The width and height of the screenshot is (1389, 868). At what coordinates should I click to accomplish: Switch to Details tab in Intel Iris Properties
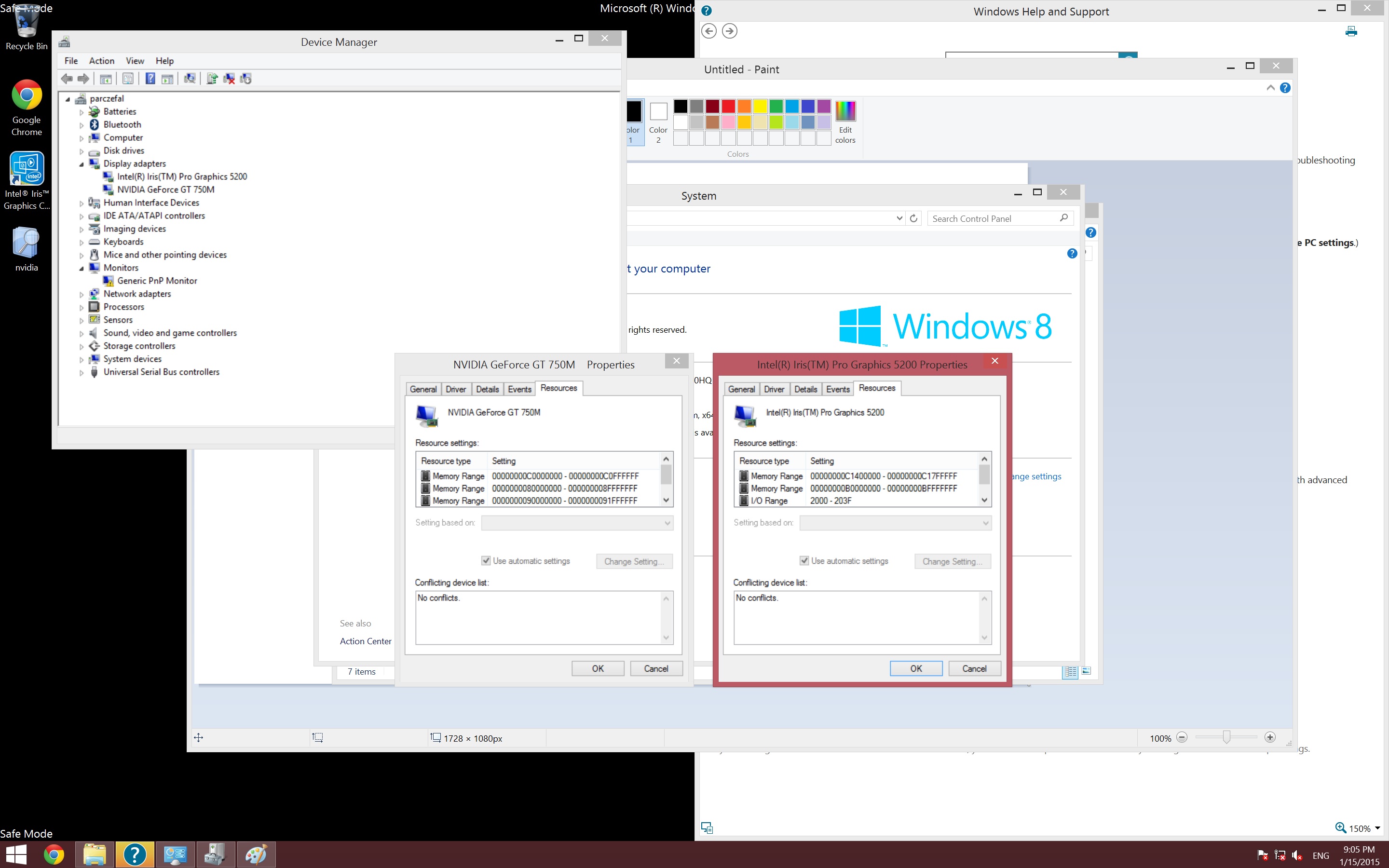coord(805,389)
